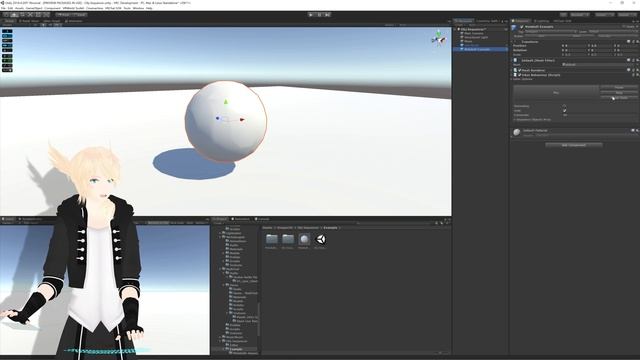Collapse the Transform component
The image size is (640, 360).
(x=512, y=42)
